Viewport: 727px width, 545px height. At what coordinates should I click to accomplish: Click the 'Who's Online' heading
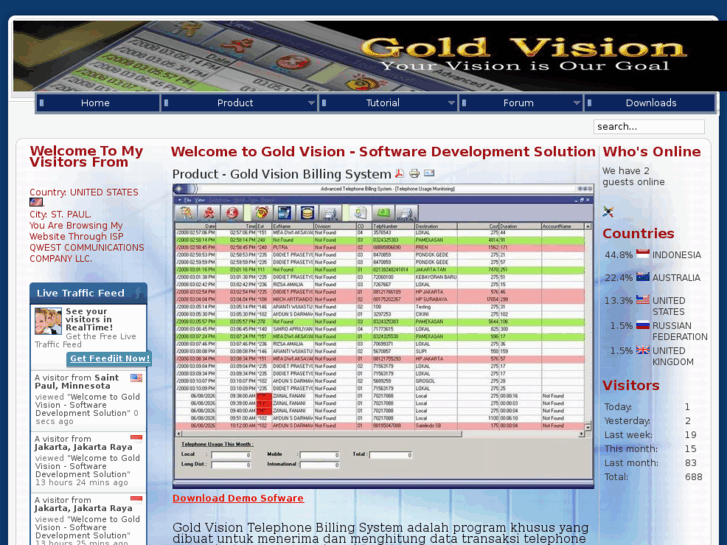[651, 152]
